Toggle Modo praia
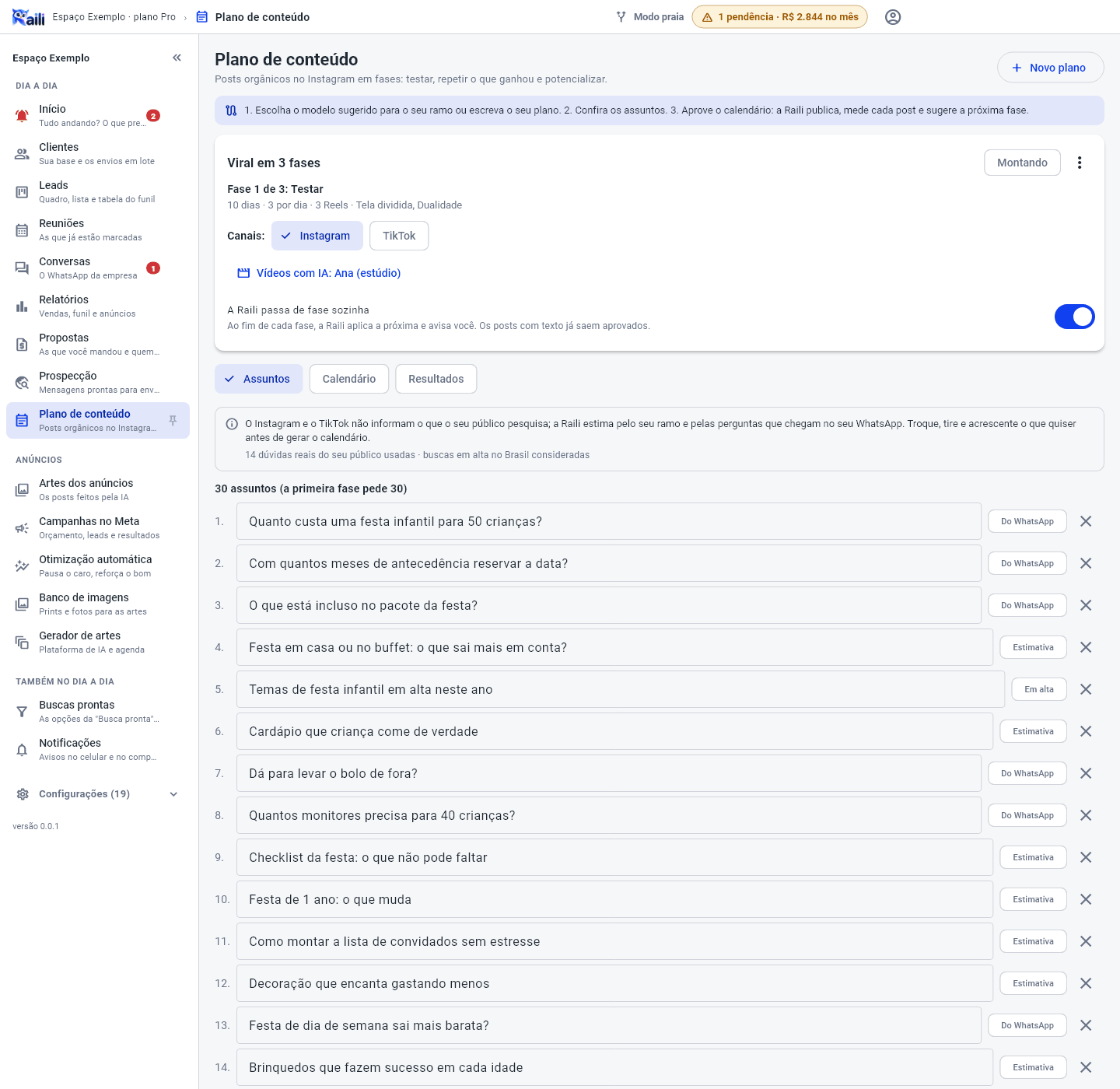This screenshot has width=1120, height=1089. click(x=650, y=17)
